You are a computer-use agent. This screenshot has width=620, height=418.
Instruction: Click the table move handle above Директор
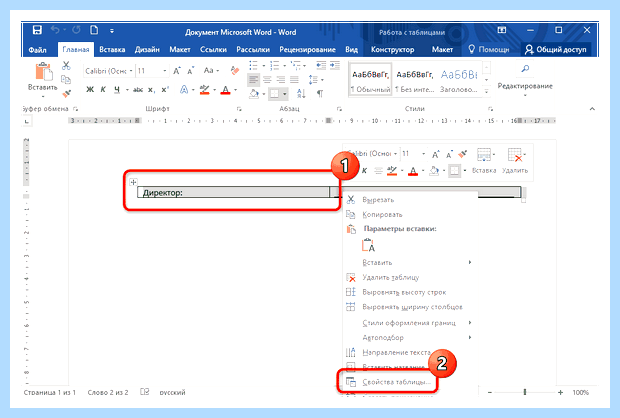[133, 182]
